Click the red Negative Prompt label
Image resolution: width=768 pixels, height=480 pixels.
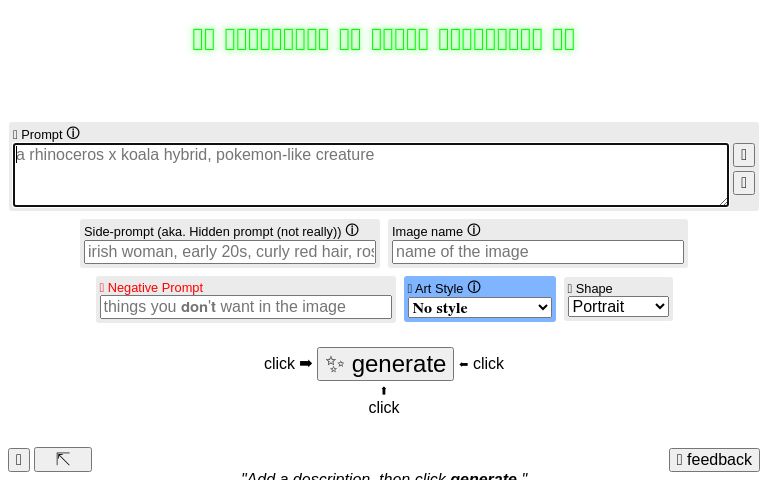(x=155, y=288)
